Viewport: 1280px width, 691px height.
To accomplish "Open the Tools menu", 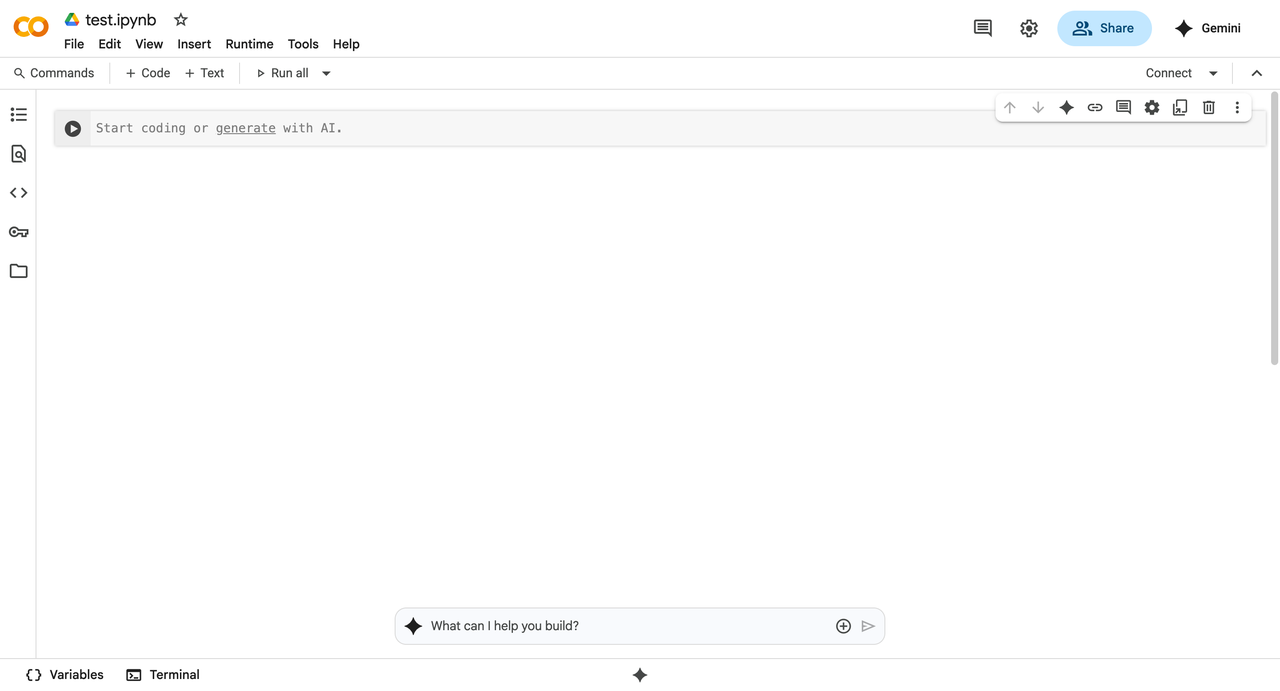I will coord(303,44).
